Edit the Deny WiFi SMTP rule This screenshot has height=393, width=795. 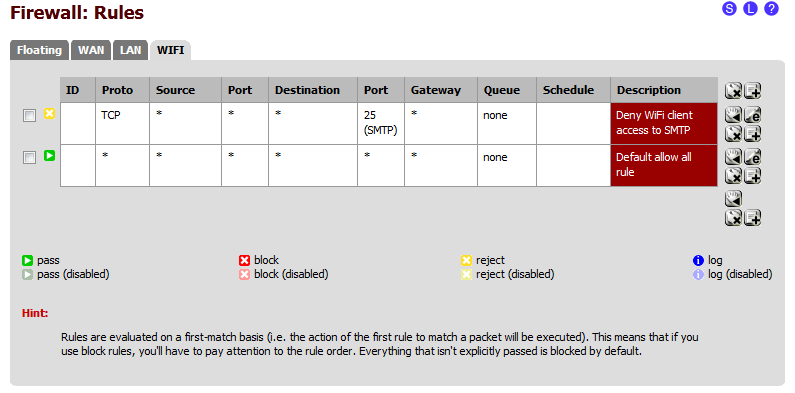coord(753,115)
